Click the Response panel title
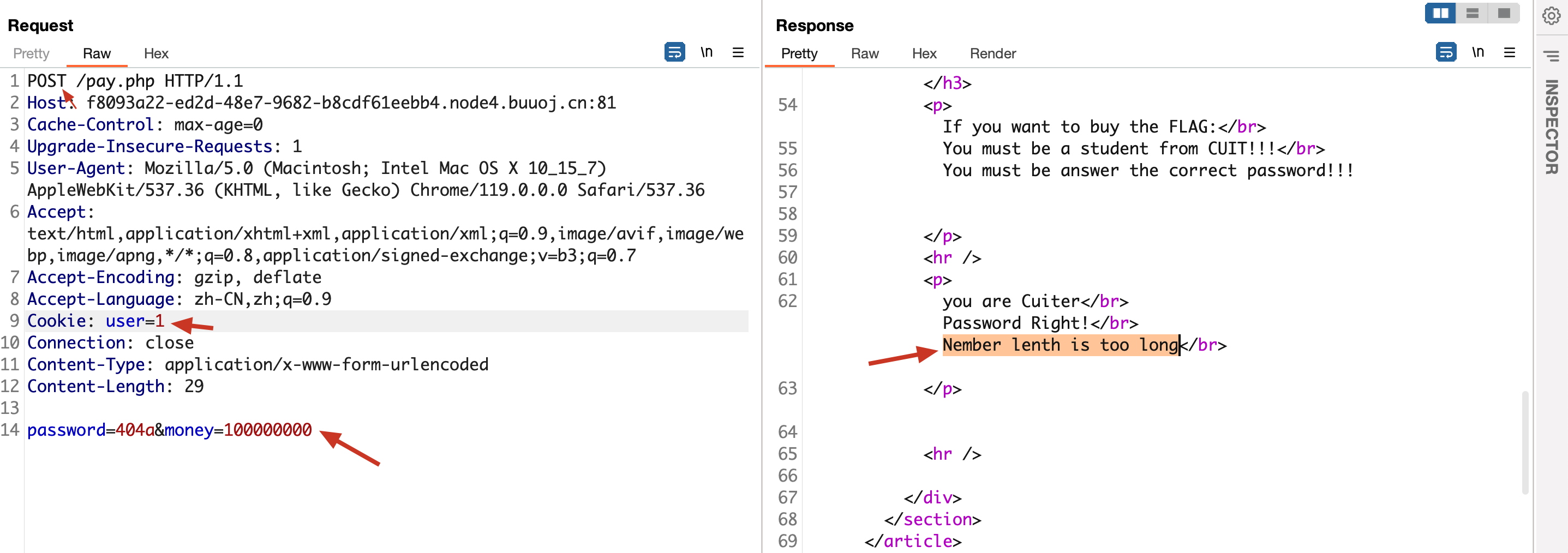Image resolution: width=1568 pixels, height=553 pixels. [x=815, y=26]
